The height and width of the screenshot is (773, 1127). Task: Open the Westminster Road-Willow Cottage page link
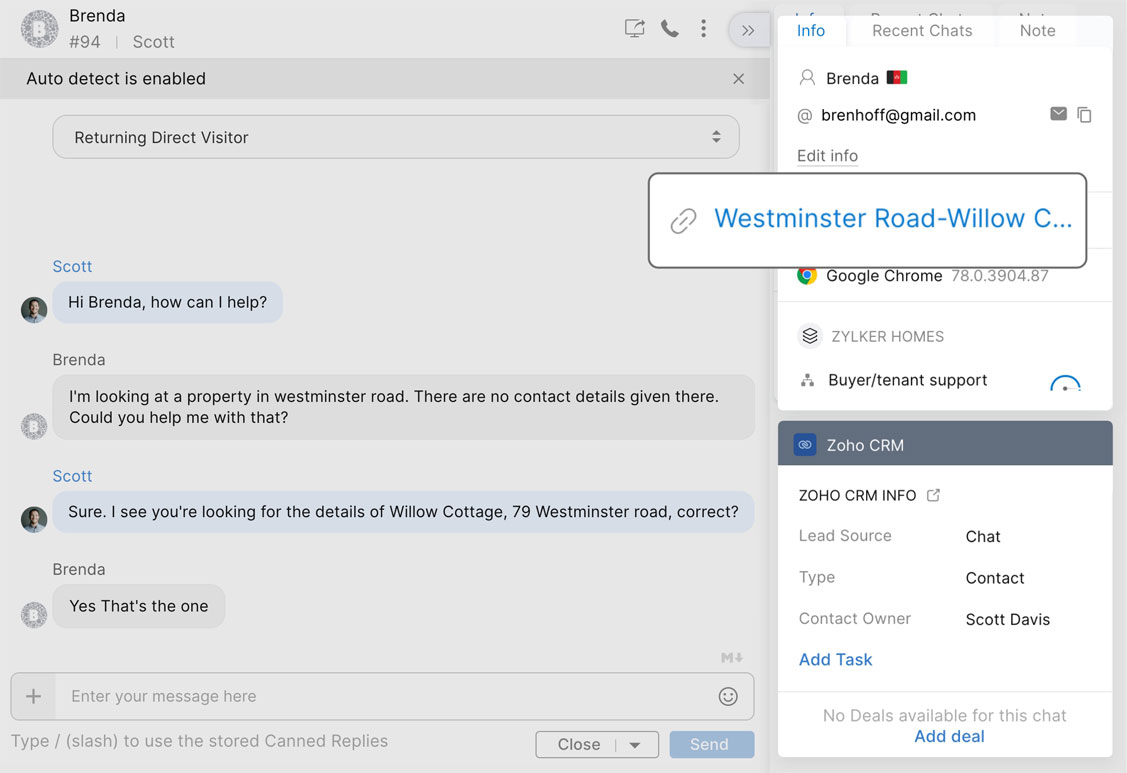coord(892,219)
